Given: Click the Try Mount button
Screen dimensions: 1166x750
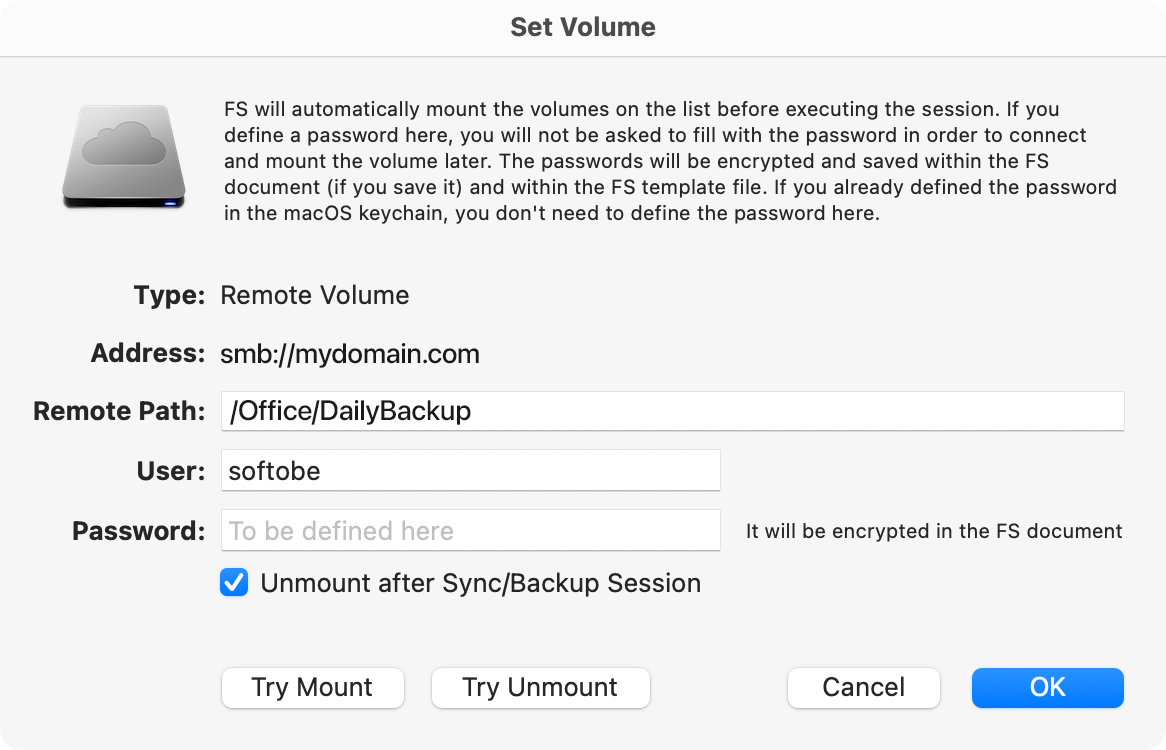Looking at the screenshot, I should pos(312,688).
